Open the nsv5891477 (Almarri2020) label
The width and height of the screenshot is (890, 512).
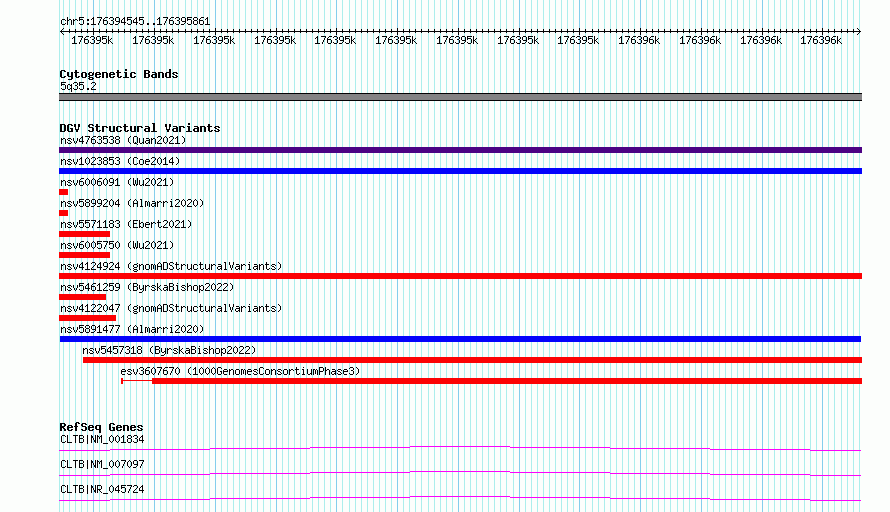[132, 329]
